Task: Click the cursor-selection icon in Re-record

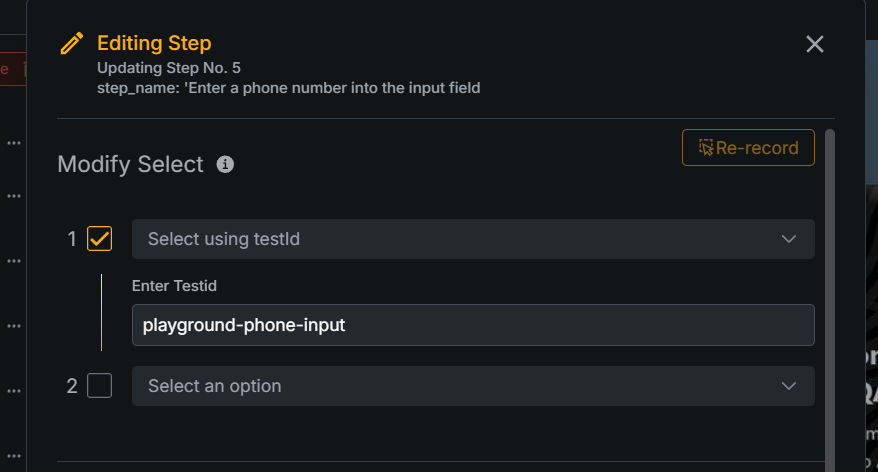Action: [x=706, y=148]
